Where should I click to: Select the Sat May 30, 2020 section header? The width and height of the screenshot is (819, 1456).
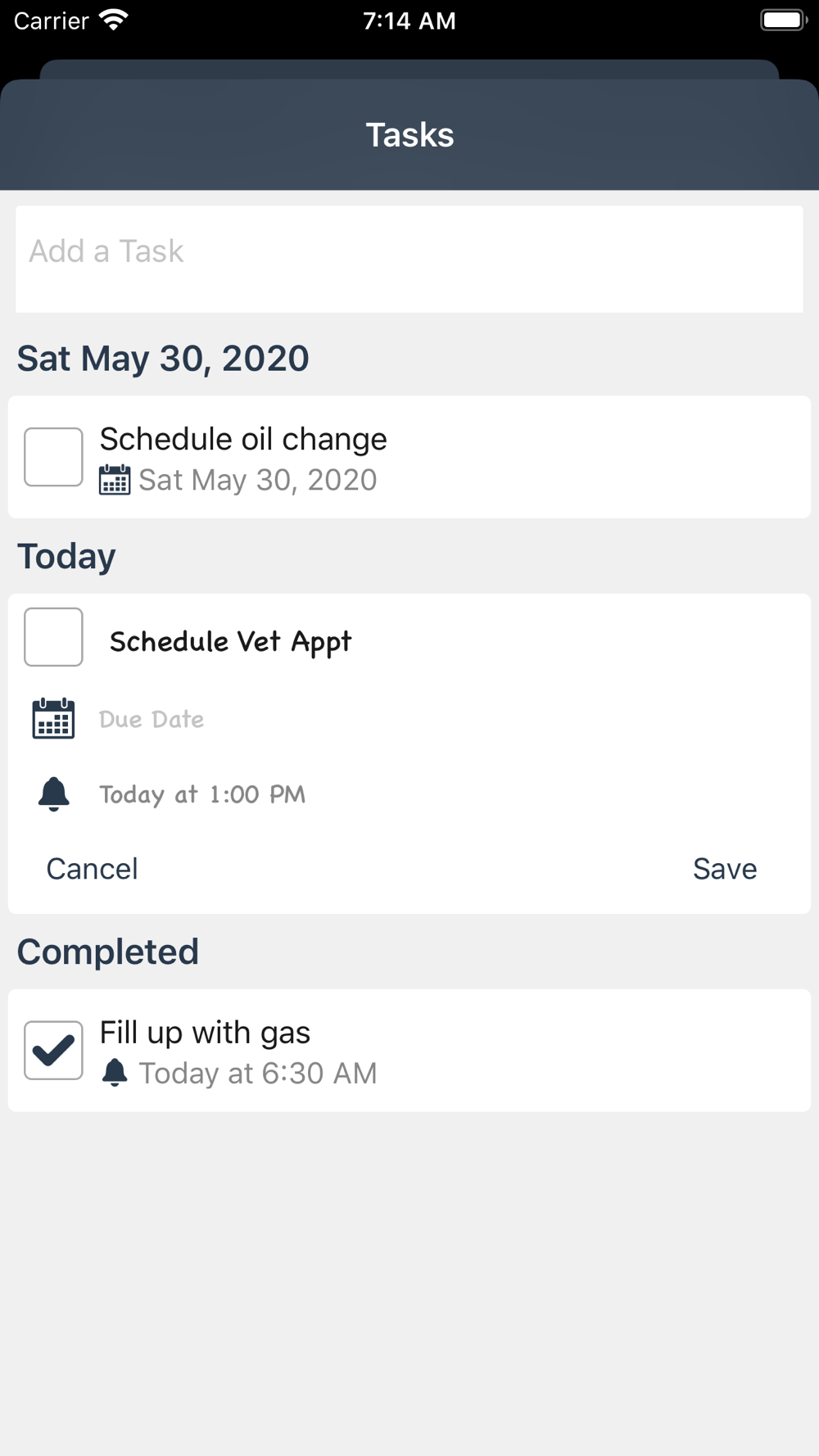(x=163, y=359)
